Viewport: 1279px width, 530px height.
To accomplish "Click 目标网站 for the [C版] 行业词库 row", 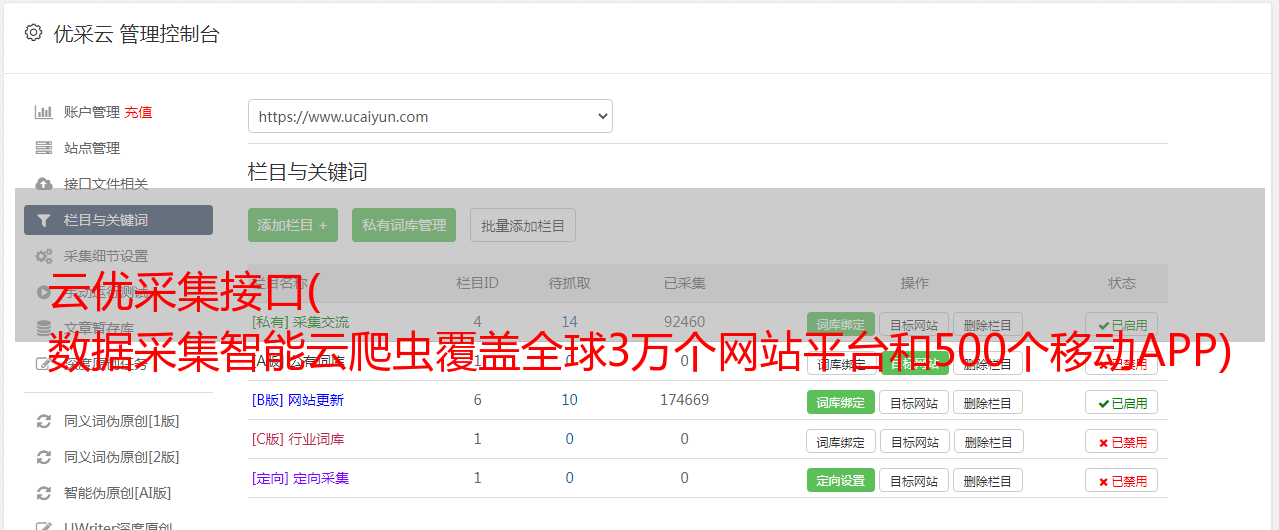I will click(914, 441).
